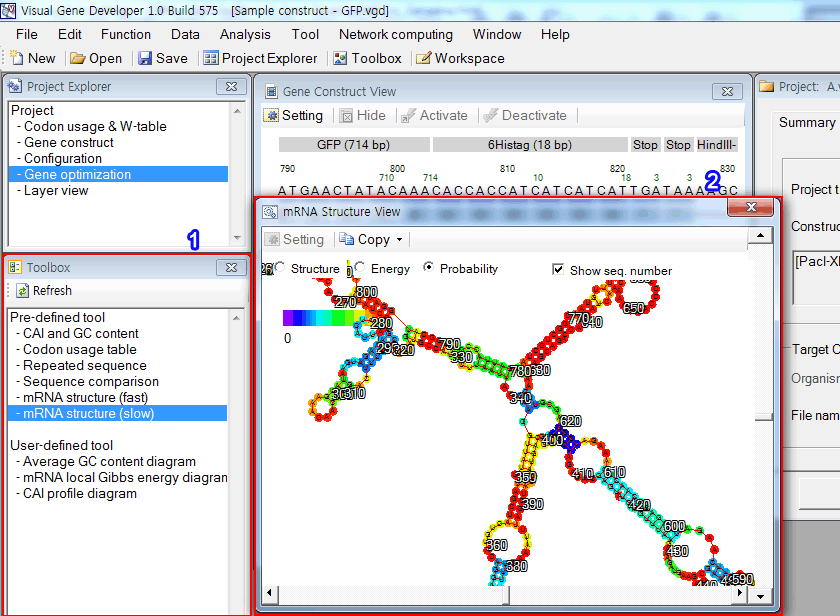The width and height of the screenshot is (840, 616).
Task: Click the New project toolbar icon
Action: pyautogui.click(x=16, y=58)
